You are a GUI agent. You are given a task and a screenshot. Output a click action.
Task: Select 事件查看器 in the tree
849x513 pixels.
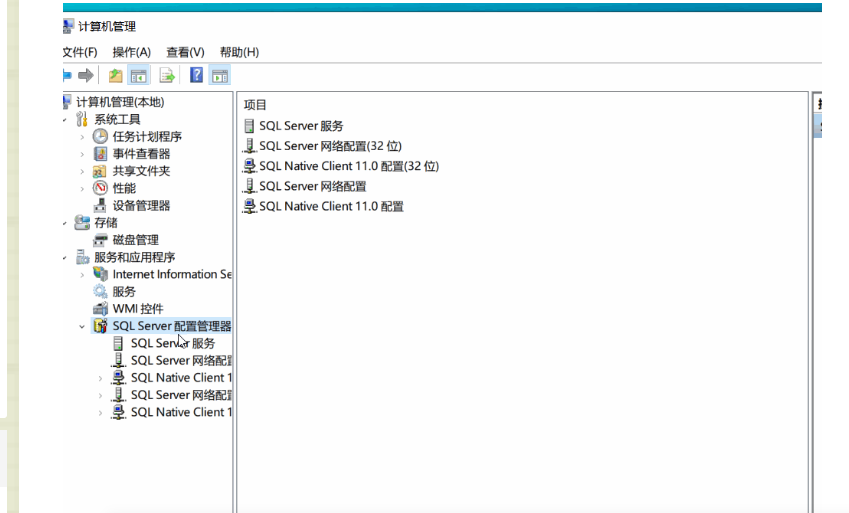pos(141,154)
